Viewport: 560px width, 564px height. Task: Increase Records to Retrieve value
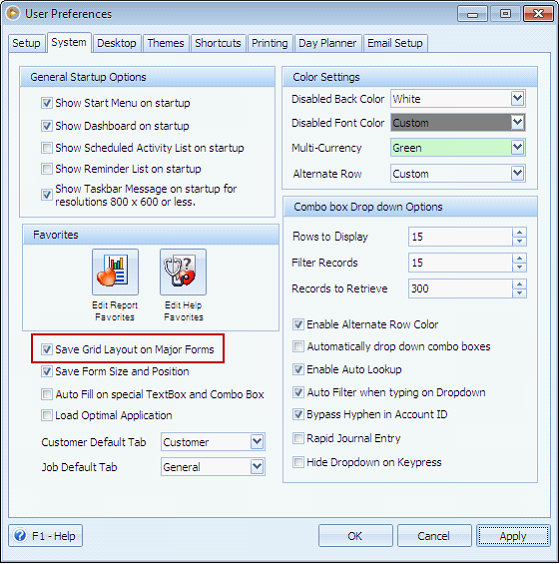519,284
